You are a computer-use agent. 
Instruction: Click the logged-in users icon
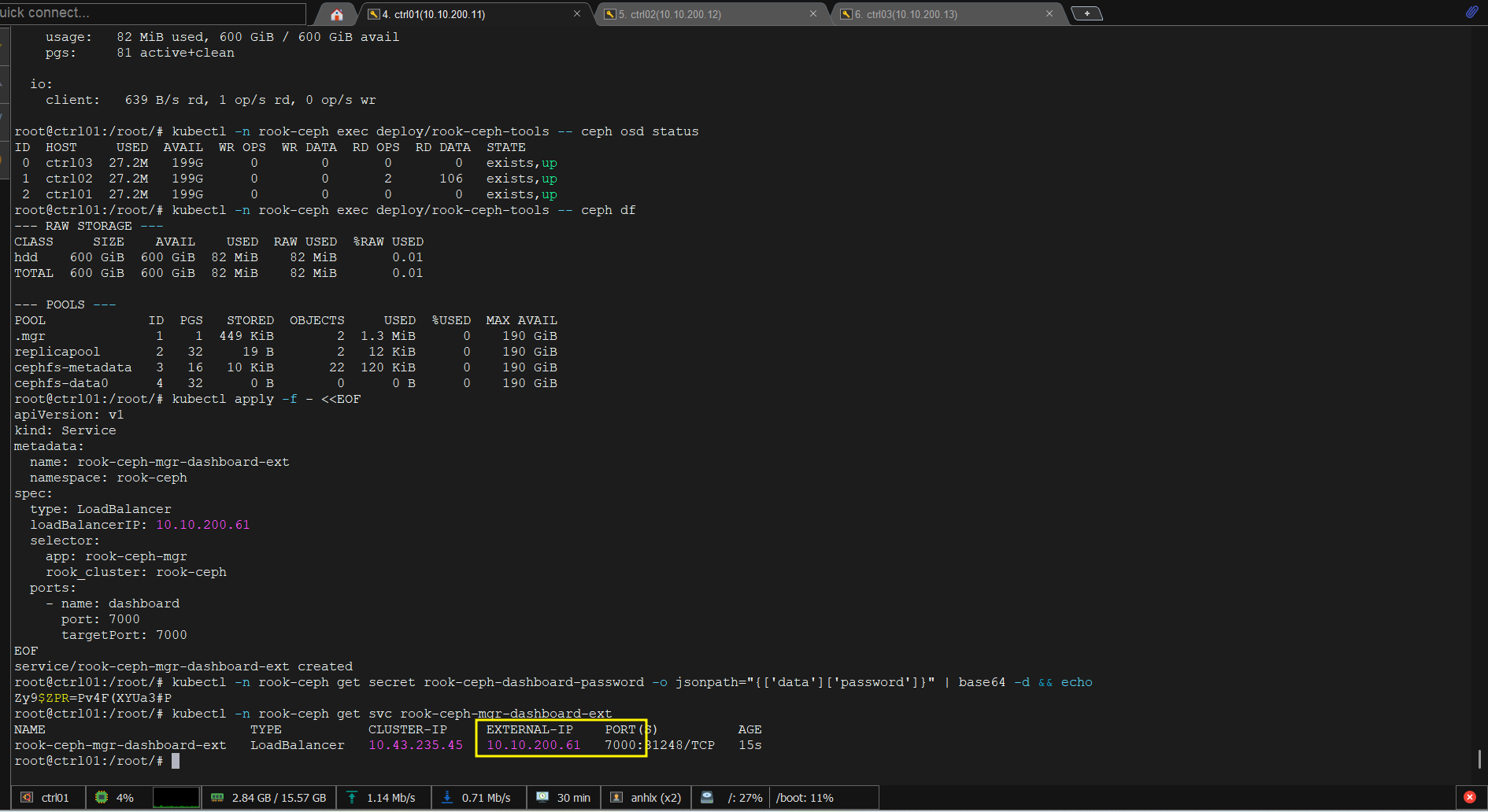pos(616,798)
